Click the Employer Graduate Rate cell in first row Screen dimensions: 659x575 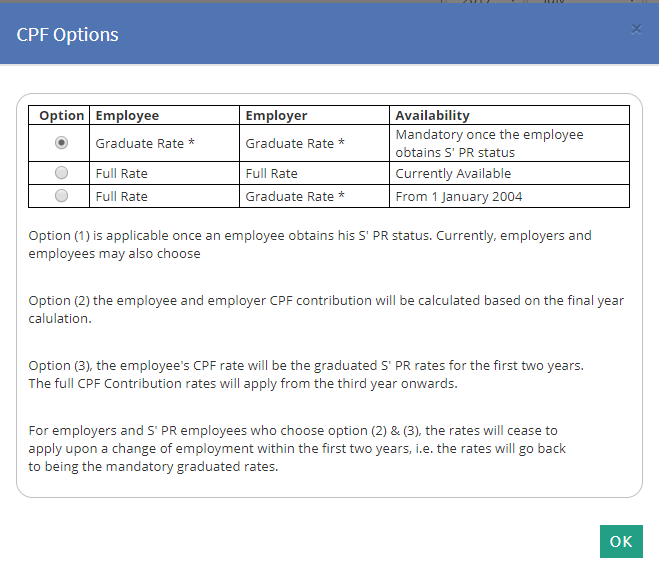point(295,143)
